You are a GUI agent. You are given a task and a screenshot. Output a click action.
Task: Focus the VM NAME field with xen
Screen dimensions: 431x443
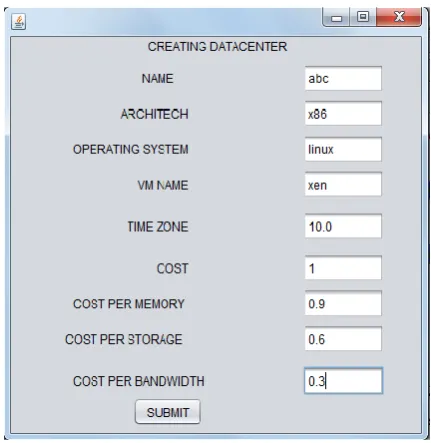click(x=343, y=185)
